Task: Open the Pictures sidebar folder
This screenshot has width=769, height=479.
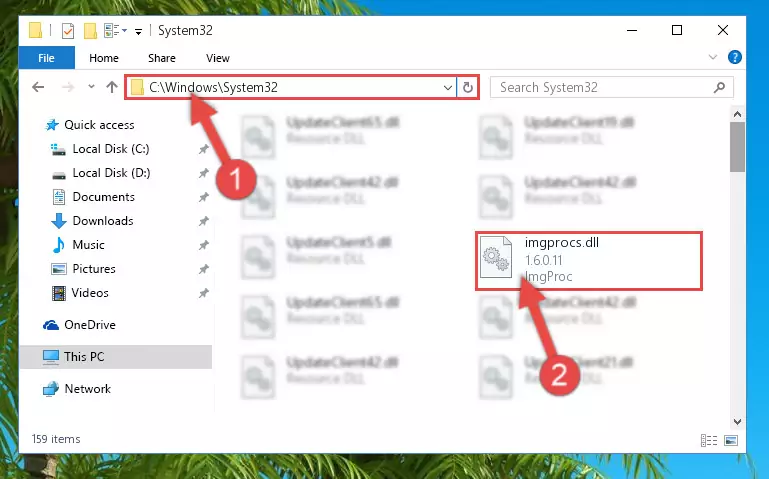Action: point(94,269)
